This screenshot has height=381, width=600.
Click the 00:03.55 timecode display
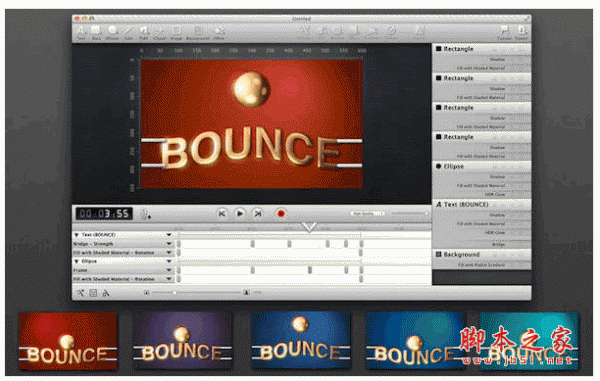pyautogui.click(x=104, y=213)
